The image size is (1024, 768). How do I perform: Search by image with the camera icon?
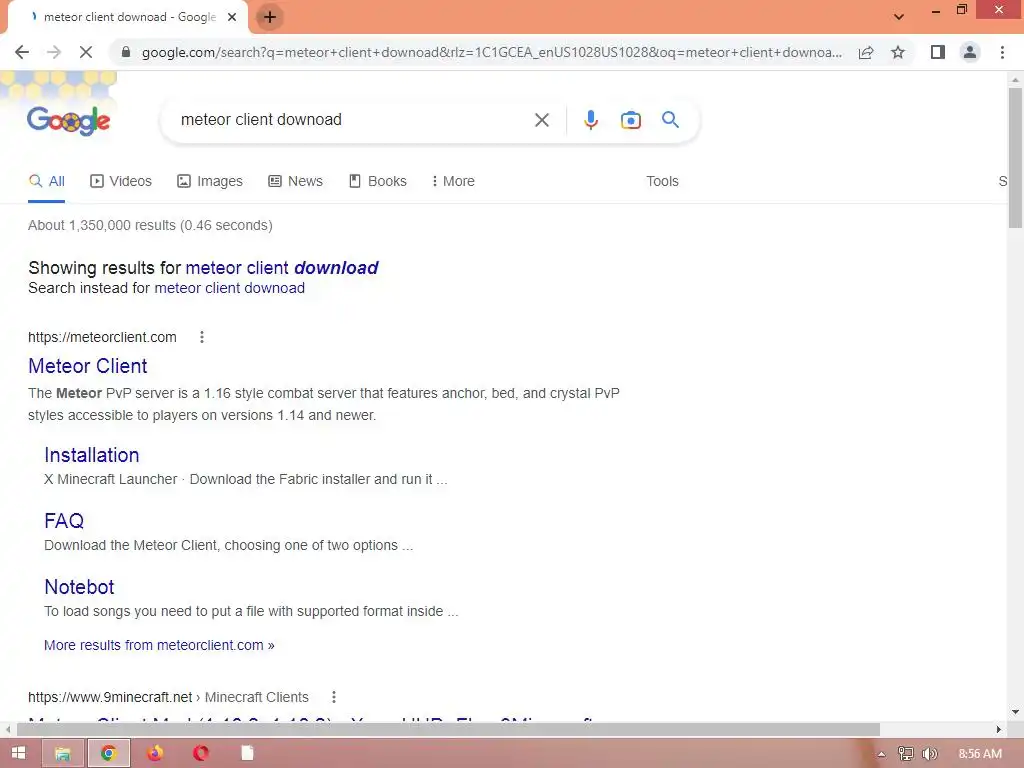click(630, 120)
